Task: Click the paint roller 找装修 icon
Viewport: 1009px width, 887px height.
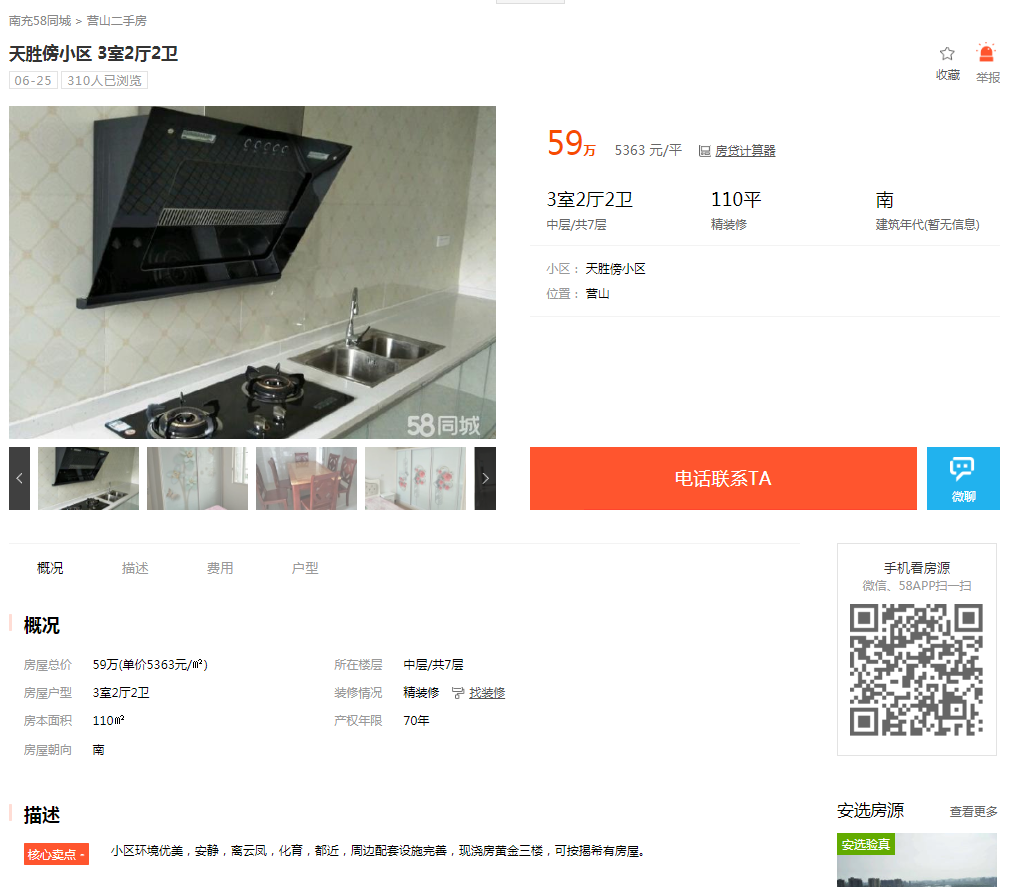Action: pos(458,693)
